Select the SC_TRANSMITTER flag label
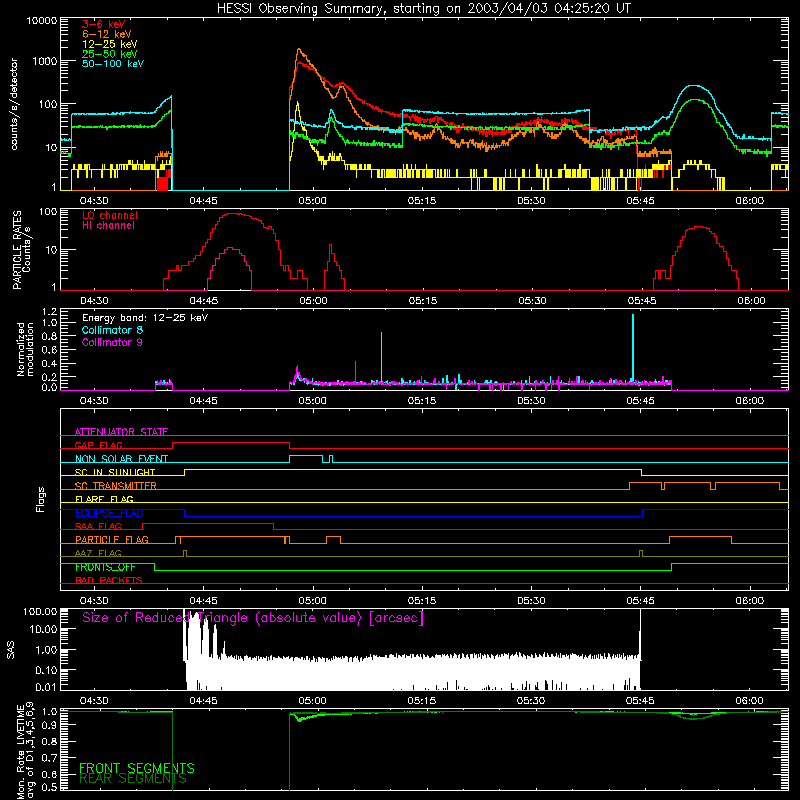Screen dimensions: 800x800 [115, 486]
